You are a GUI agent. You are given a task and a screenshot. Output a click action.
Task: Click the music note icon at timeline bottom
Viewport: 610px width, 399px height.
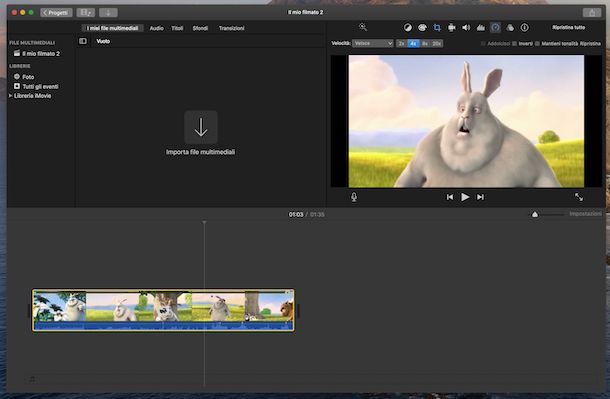pyautogui.click(x=32, y=379)
